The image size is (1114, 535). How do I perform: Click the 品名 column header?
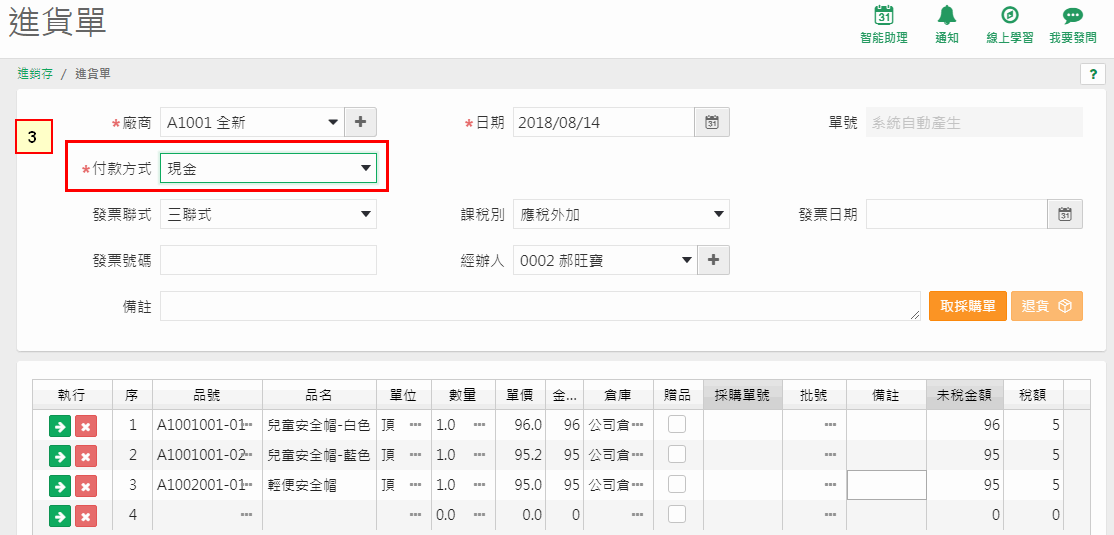click(x=319, y=395)
